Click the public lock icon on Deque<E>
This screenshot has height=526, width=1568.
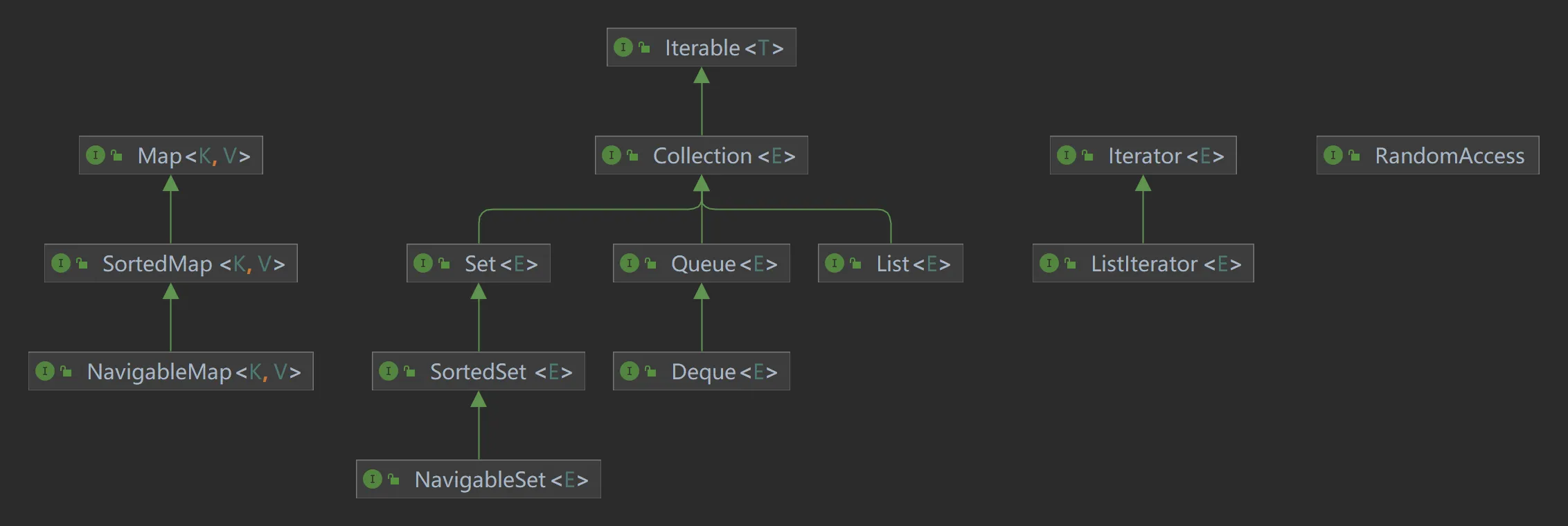coord(650,371)
